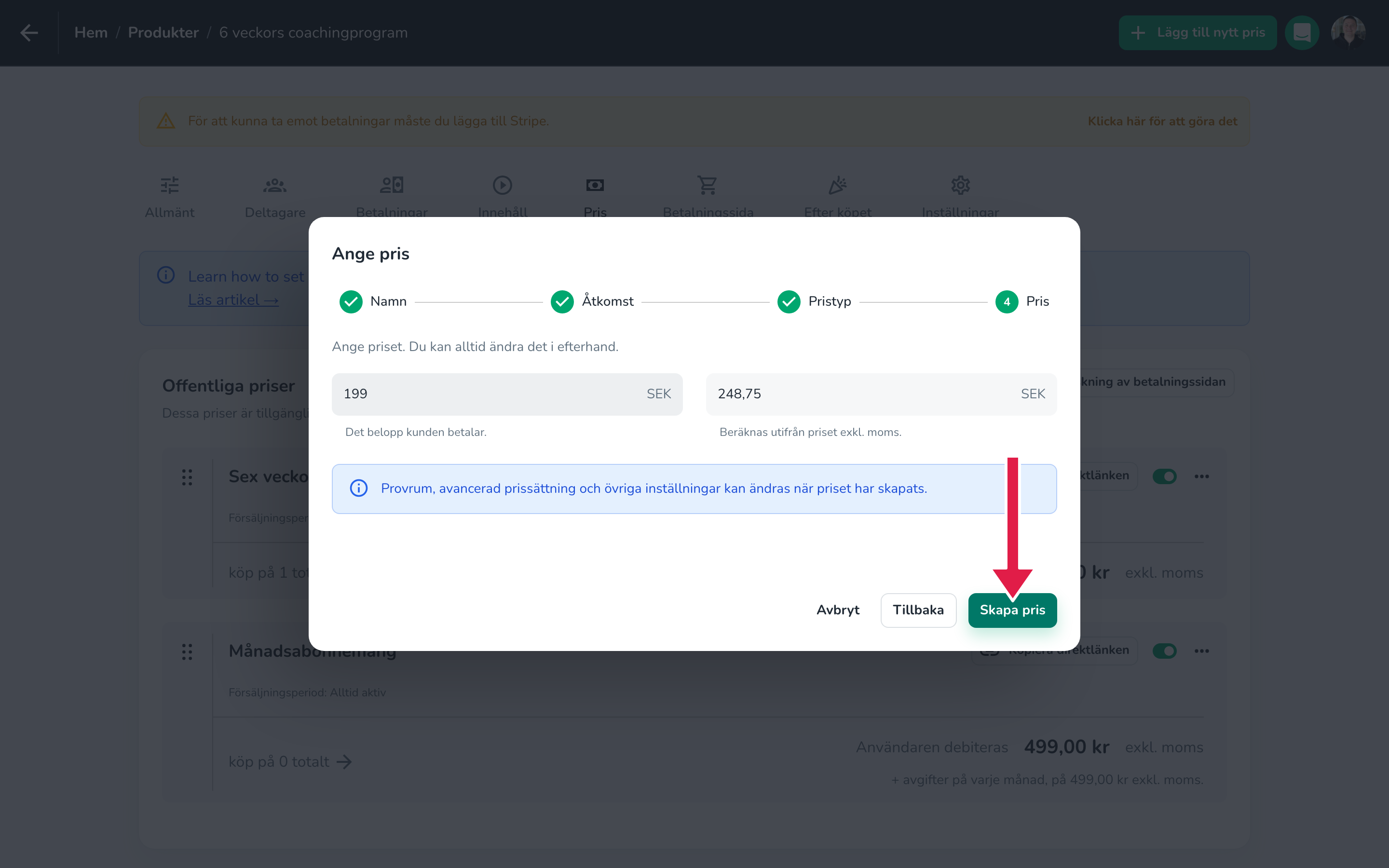The width and height of the screenshot is (1389, 868).
Task: Open more options for Månadsabonnemang price
Action: (1202, 651)
